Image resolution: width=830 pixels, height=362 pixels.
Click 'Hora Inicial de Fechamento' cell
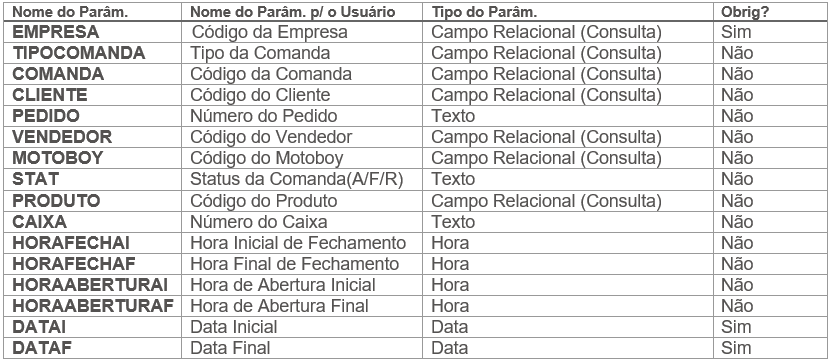pos(298,242)
